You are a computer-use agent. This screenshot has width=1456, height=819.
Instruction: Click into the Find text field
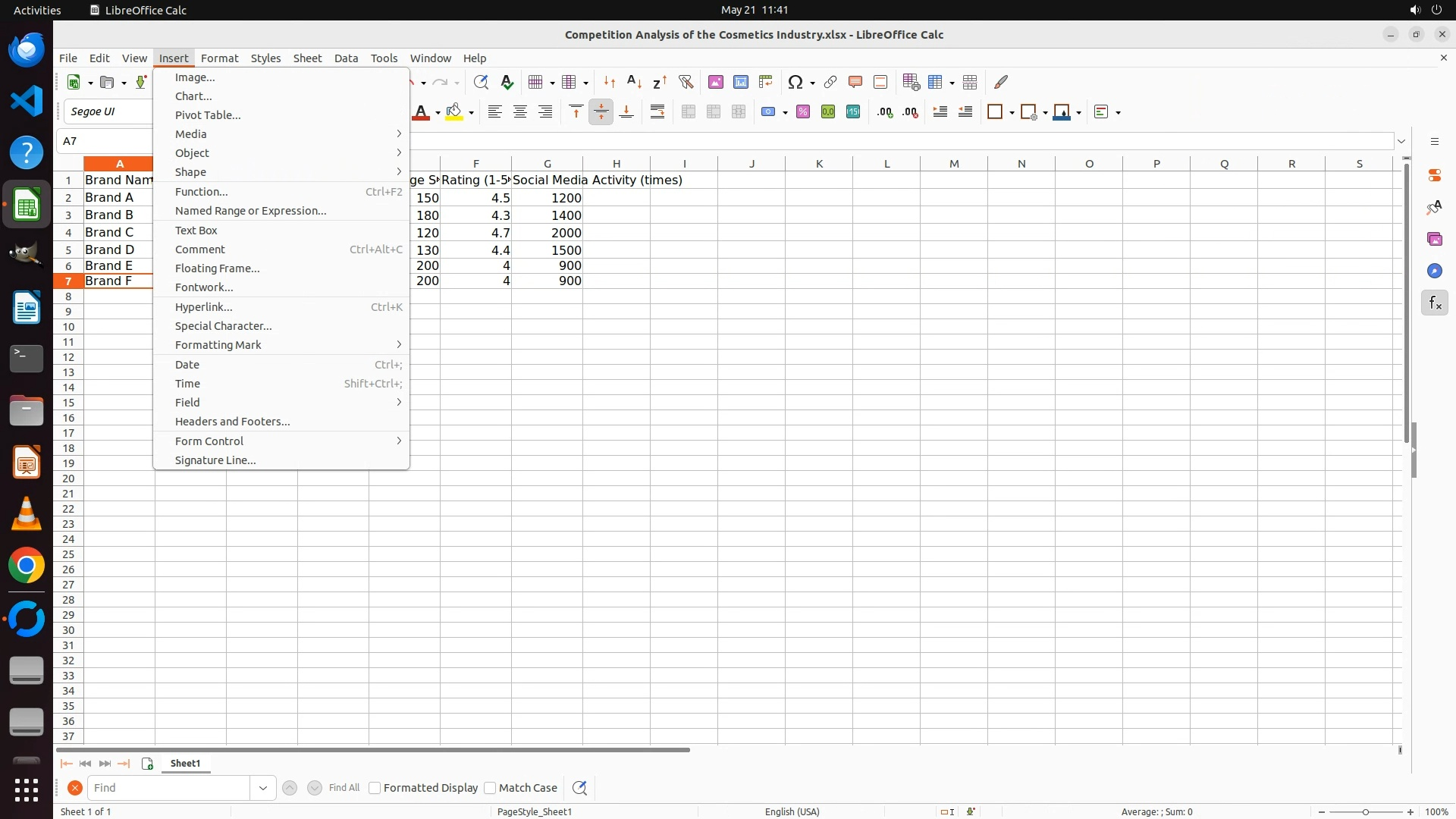[x=168, y=788]
